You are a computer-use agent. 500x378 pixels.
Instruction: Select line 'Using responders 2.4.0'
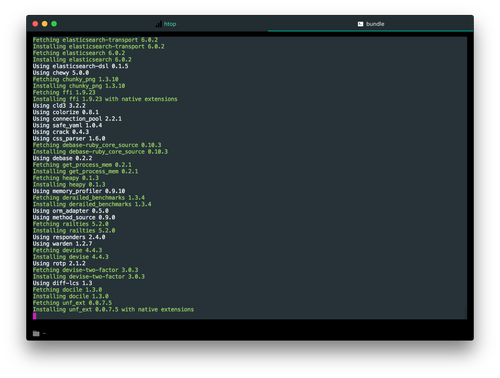point(69,237)
